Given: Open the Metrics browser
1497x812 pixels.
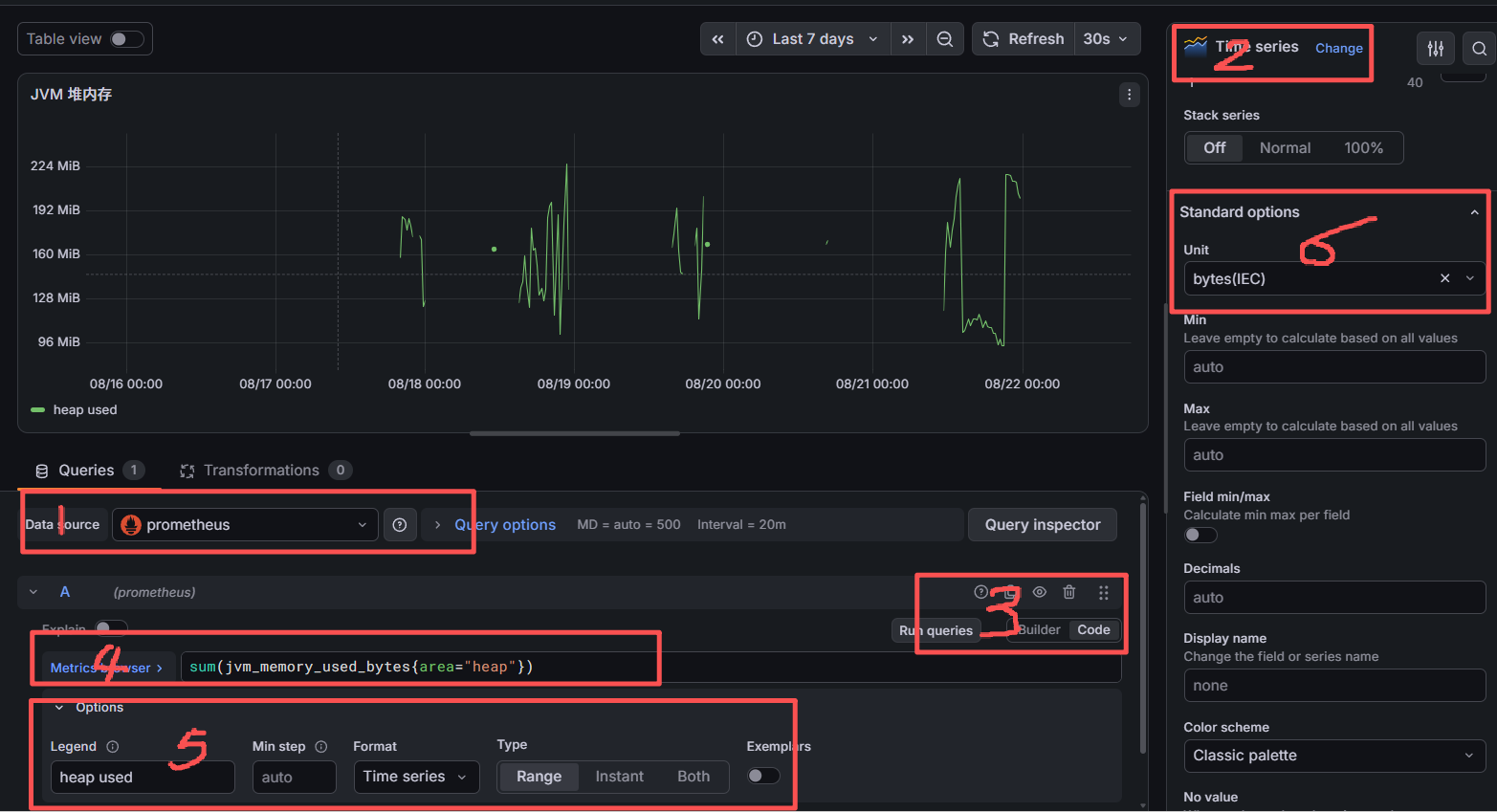Looking at the screenshot, I should (x=106, y=668).
